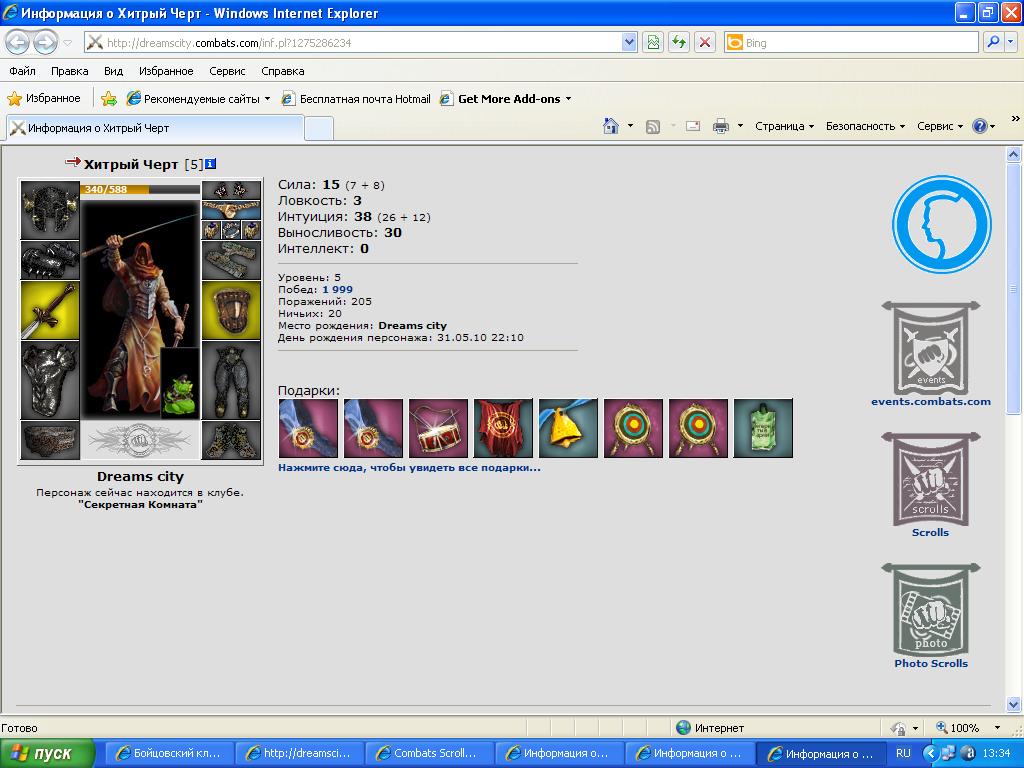The height and width of the screenshot is (768, 1024).
Task: Expand the Get More Add-ons dropdown
Action: coord(568,99)
